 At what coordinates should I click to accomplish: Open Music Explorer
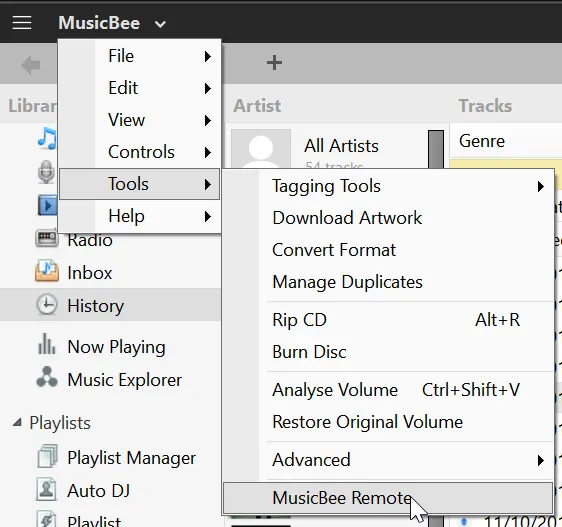tap(125, 380)
